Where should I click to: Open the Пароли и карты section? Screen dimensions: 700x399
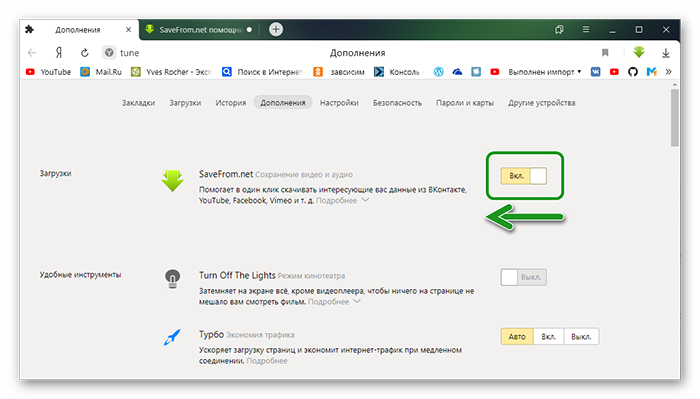click(x=465, y=103)
